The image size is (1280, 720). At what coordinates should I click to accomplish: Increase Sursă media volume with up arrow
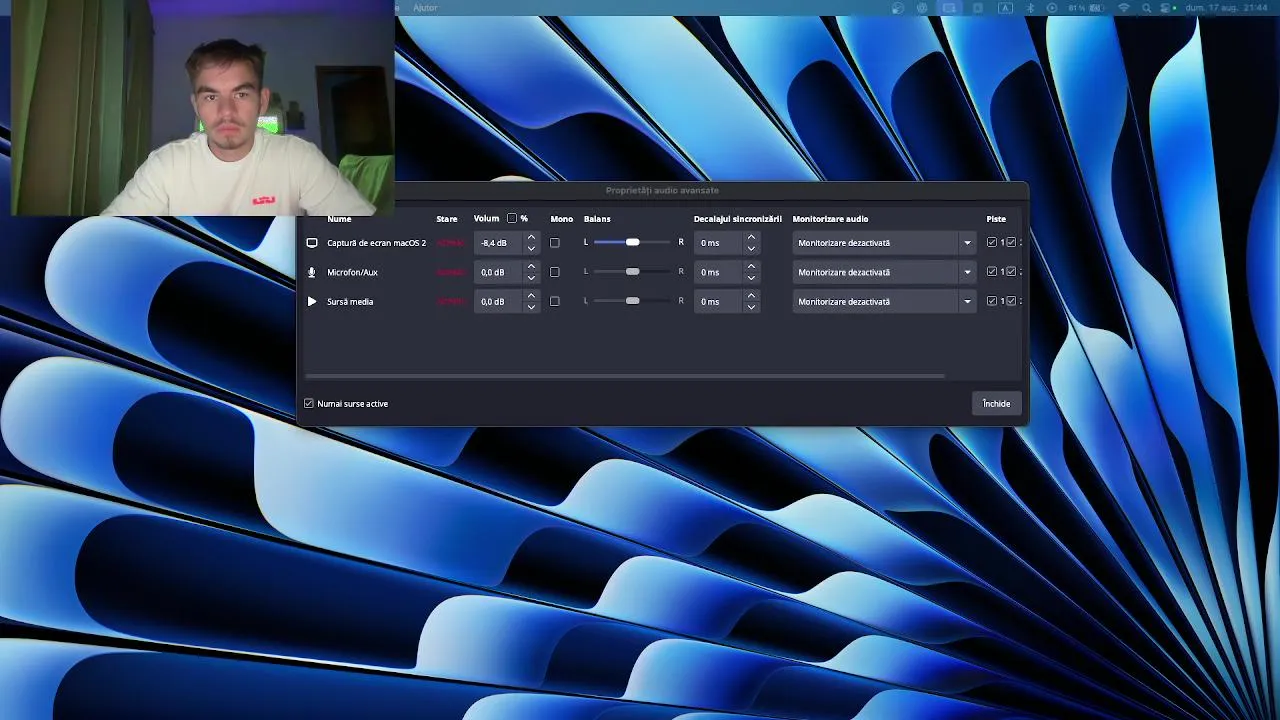[531, 296]
